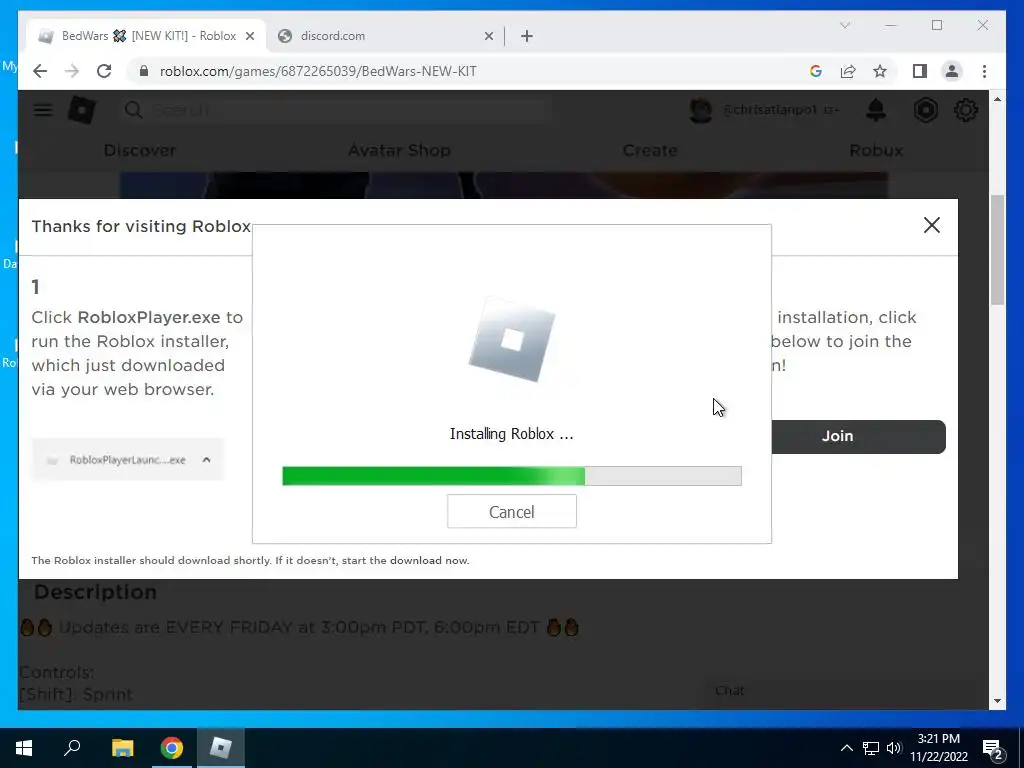Image resolution: width=1024 pixels, height=768 pixels.
Task: Bookmark this page with the star
Action: coord(880,71)
